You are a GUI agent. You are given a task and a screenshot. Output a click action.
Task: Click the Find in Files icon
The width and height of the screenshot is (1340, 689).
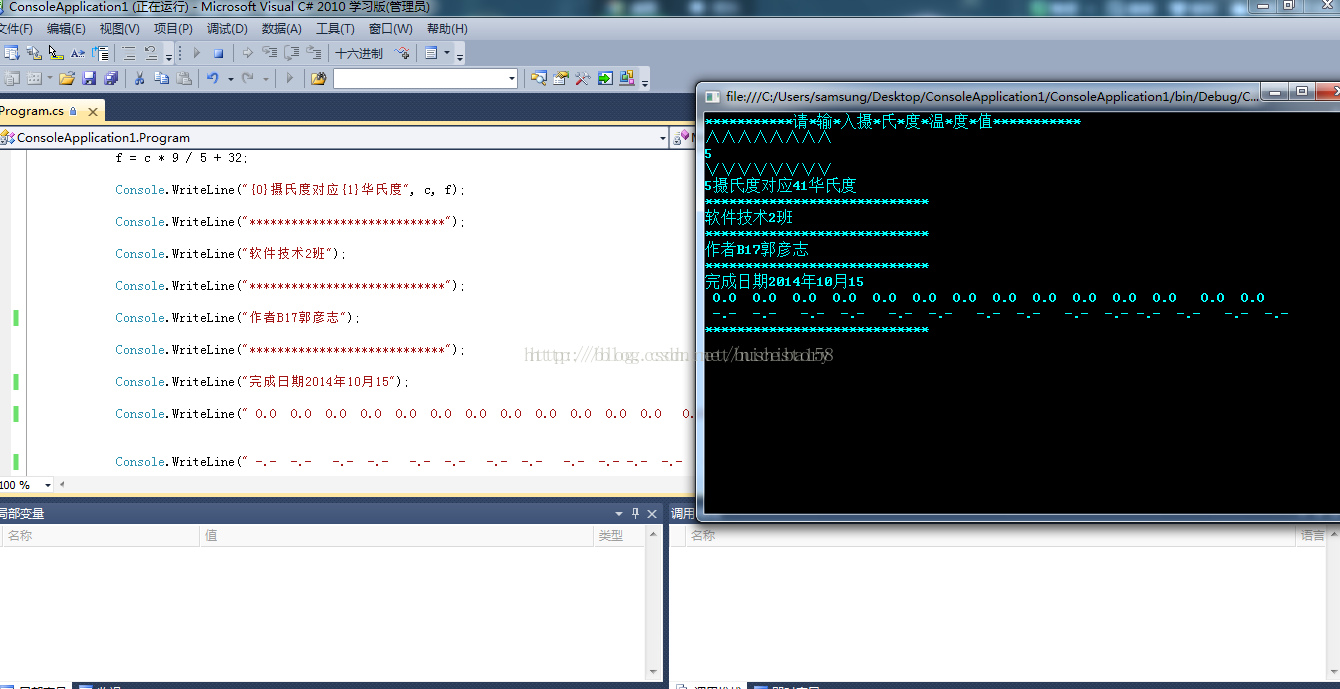pos(318,78)
